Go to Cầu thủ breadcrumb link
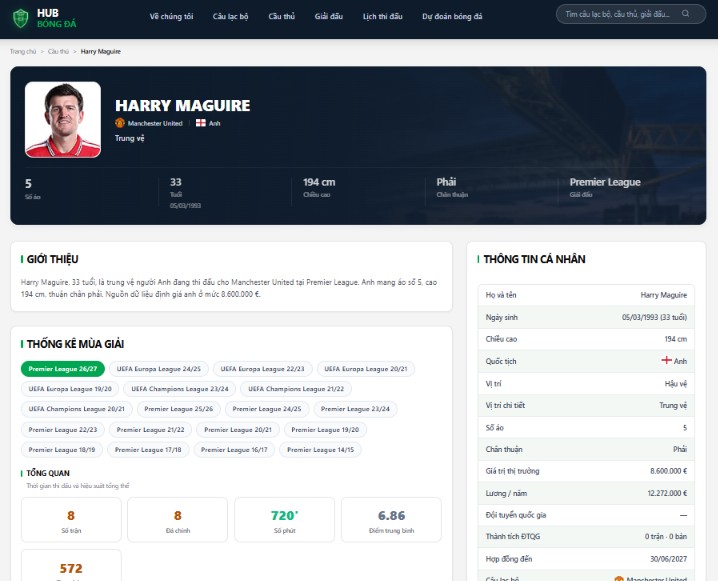This screenshot has width=718, height=581. (58, 51)
